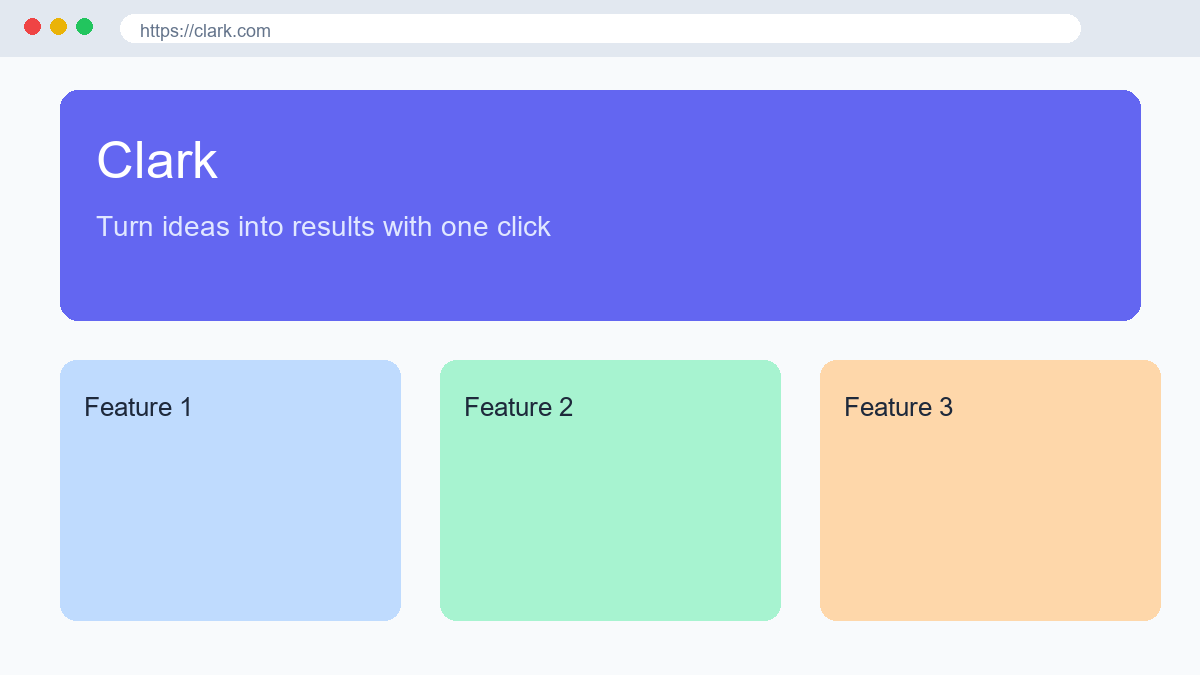This screenshot has height=675, width=1200.
Task: Click the "Feature 2" label text
Action: pos(518,407)
